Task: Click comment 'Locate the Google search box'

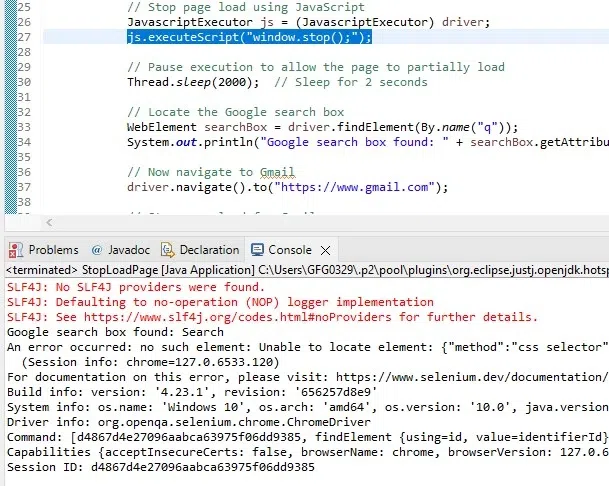Action: pos(235,112)
